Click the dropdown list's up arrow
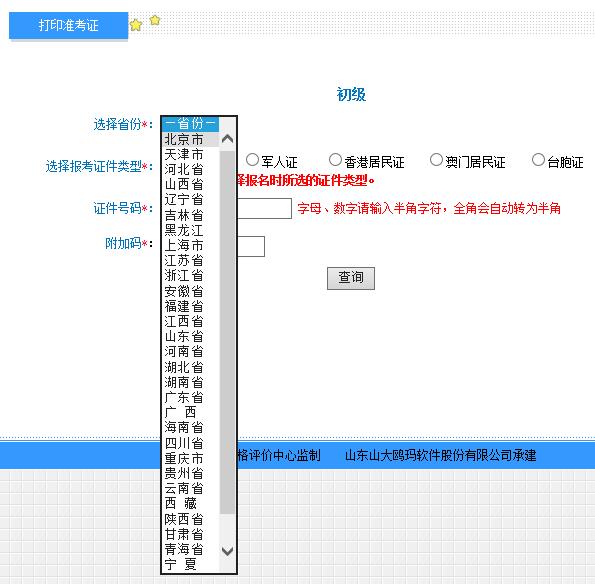595x584 pixels. click(x=227, y=139)
